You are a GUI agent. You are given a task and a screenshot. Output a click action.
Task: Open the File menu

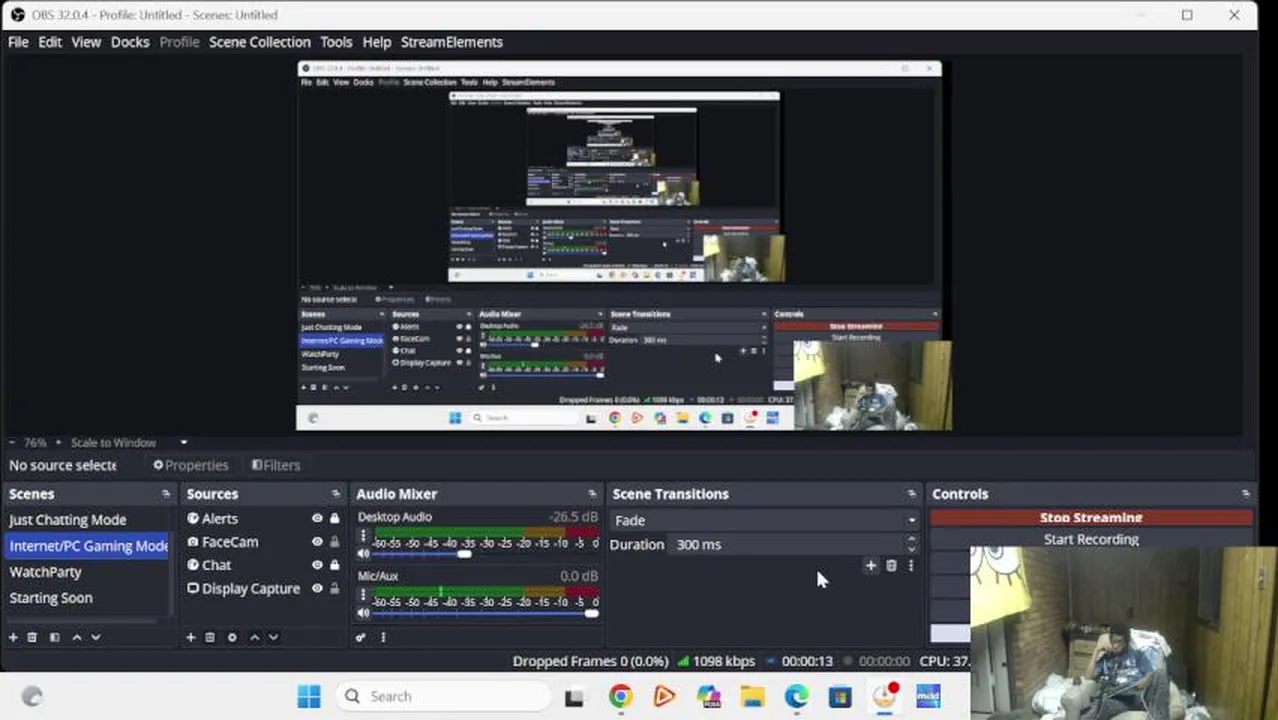[18, 42]
